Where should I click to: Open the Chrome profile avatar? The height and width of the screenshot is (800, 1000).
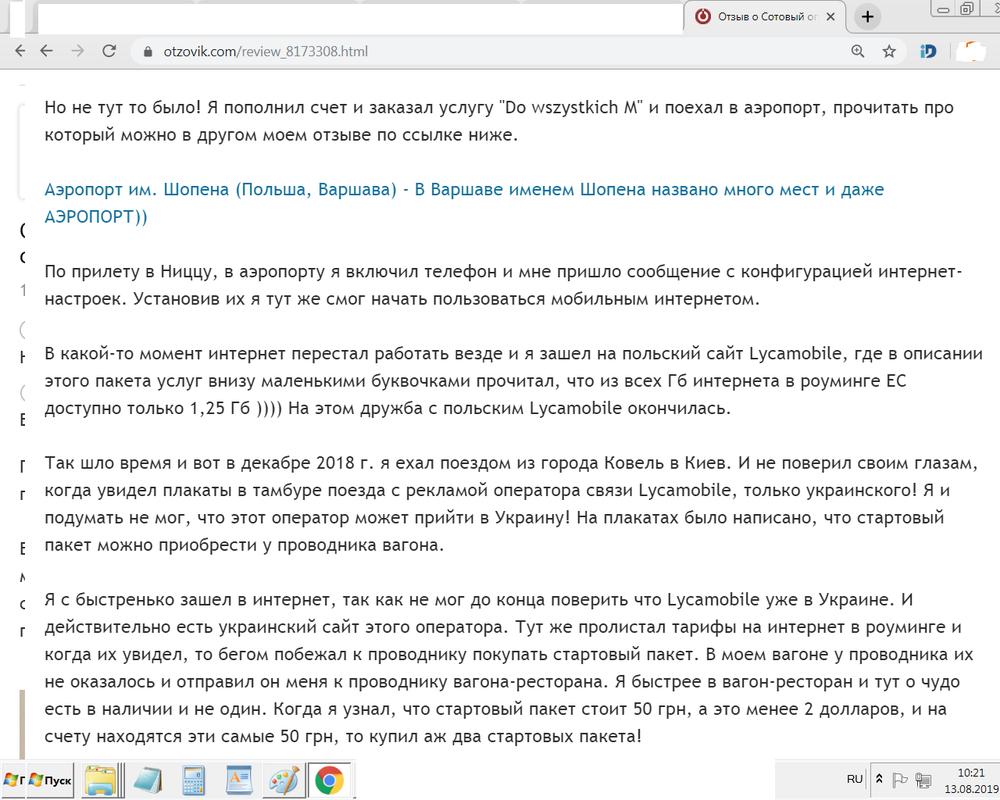pos(970,51)
